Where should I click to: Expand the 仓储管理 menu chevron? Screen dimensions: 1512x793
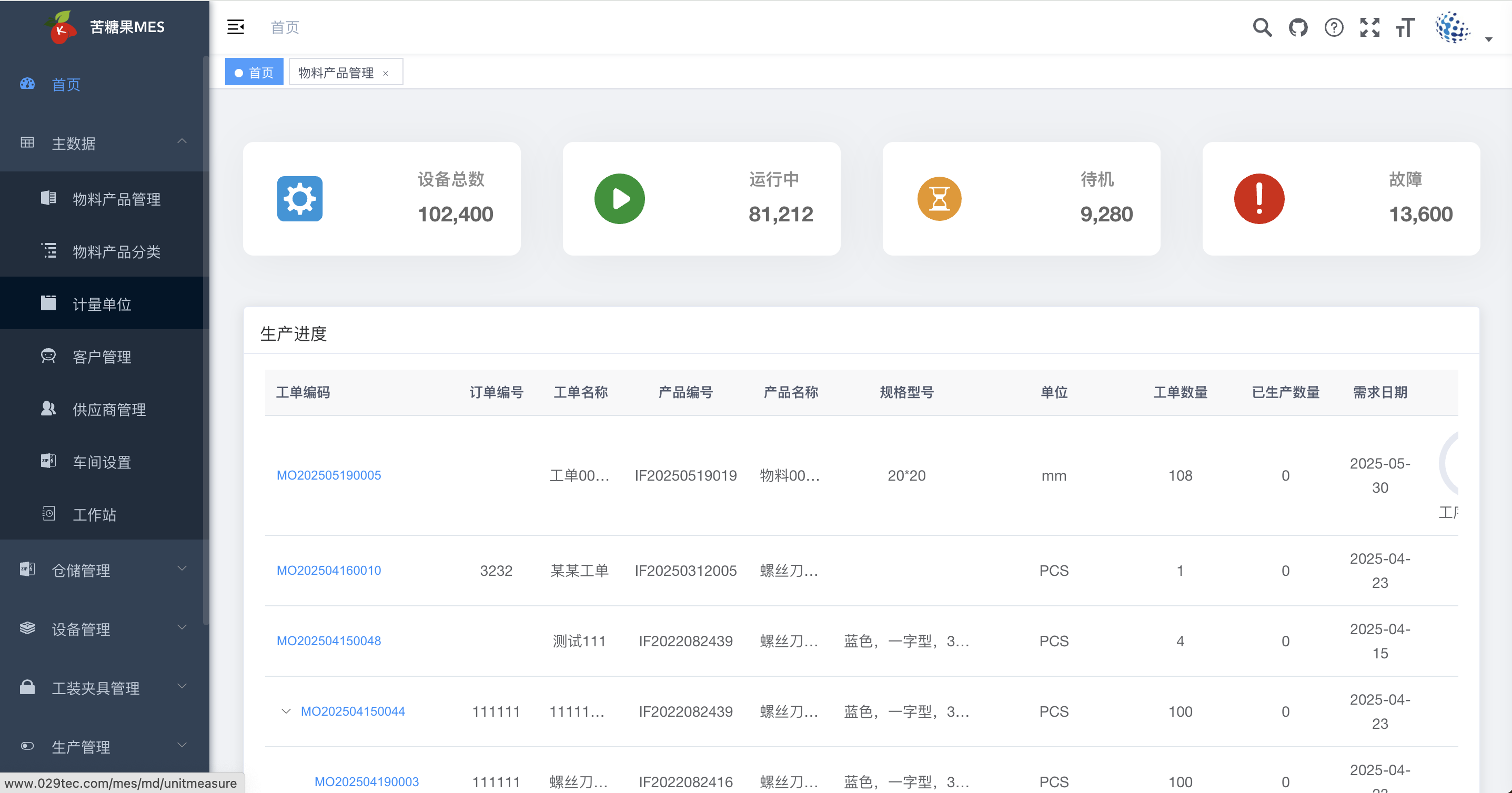pos(182,569)
